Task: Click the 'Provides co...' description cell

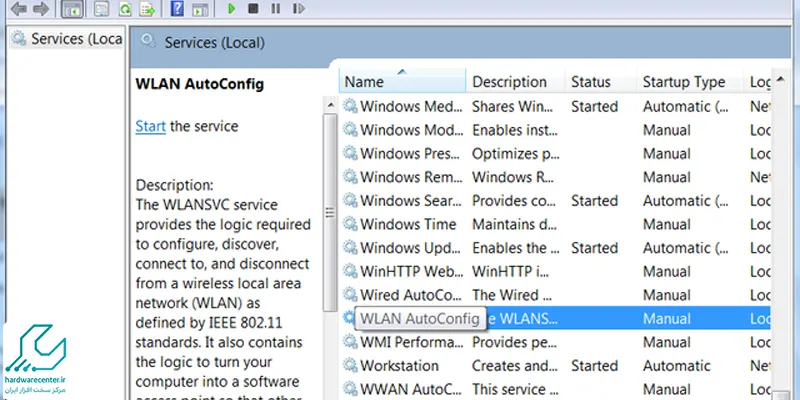Action: pos(513,201)
